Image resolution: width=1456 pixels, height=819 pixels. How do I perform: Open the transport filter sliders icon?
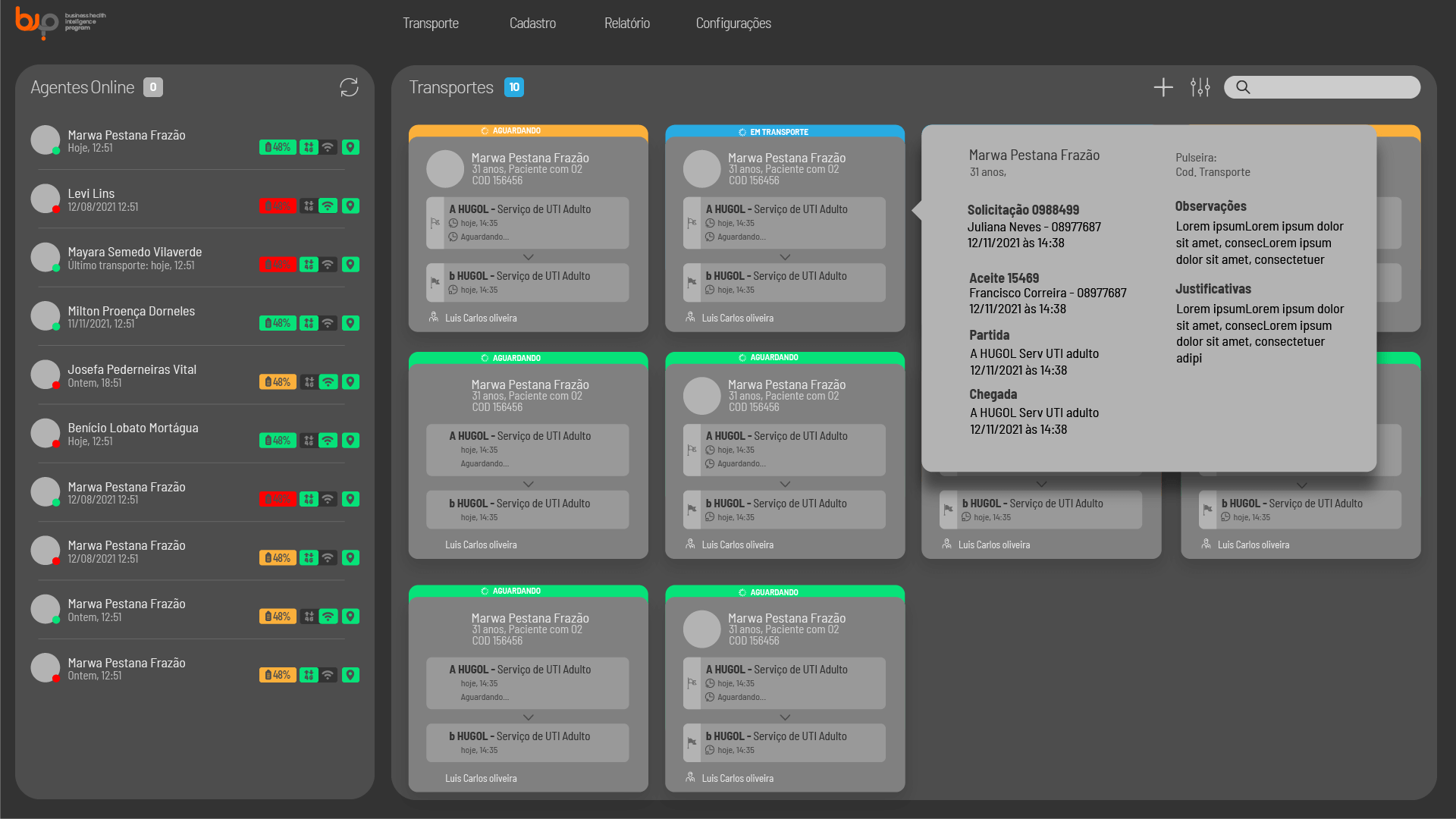(x=1200, y=87)
